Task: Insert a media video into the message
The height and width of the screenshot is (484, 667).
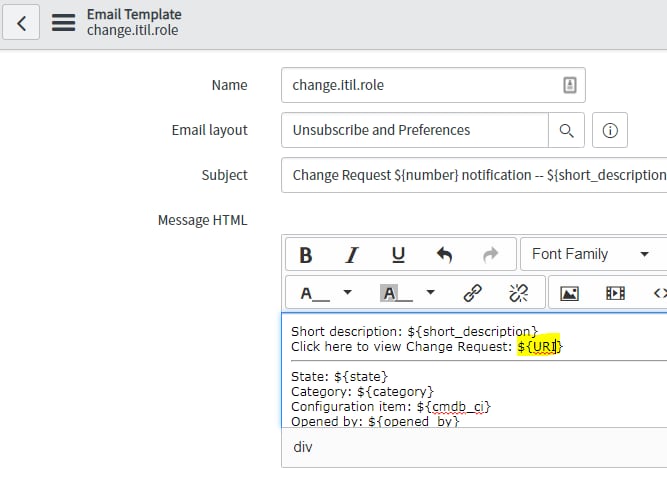Action: (615, 293)
